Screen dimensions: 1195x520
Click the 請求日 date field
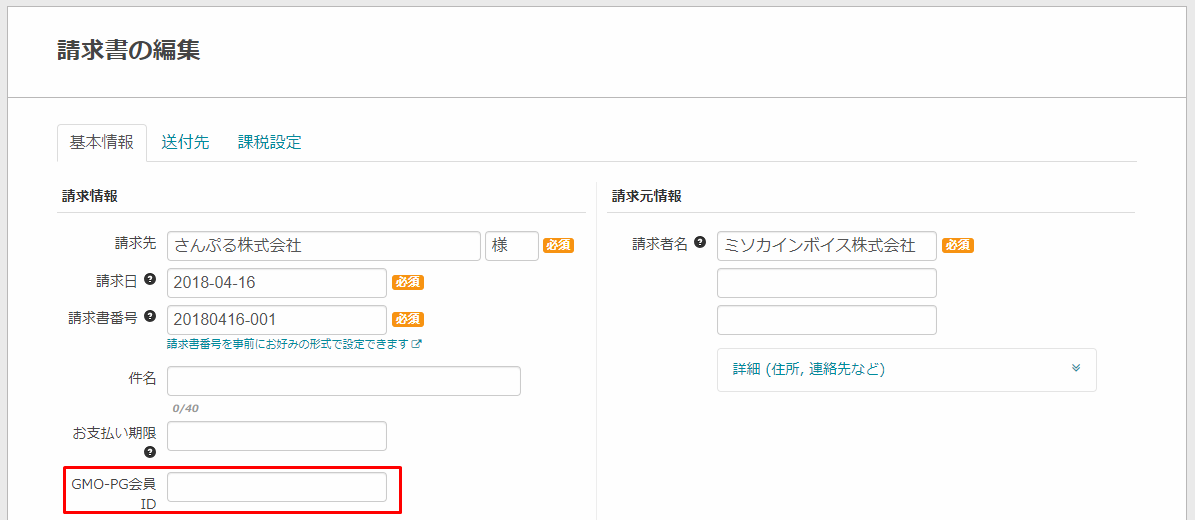coord(277,282)
